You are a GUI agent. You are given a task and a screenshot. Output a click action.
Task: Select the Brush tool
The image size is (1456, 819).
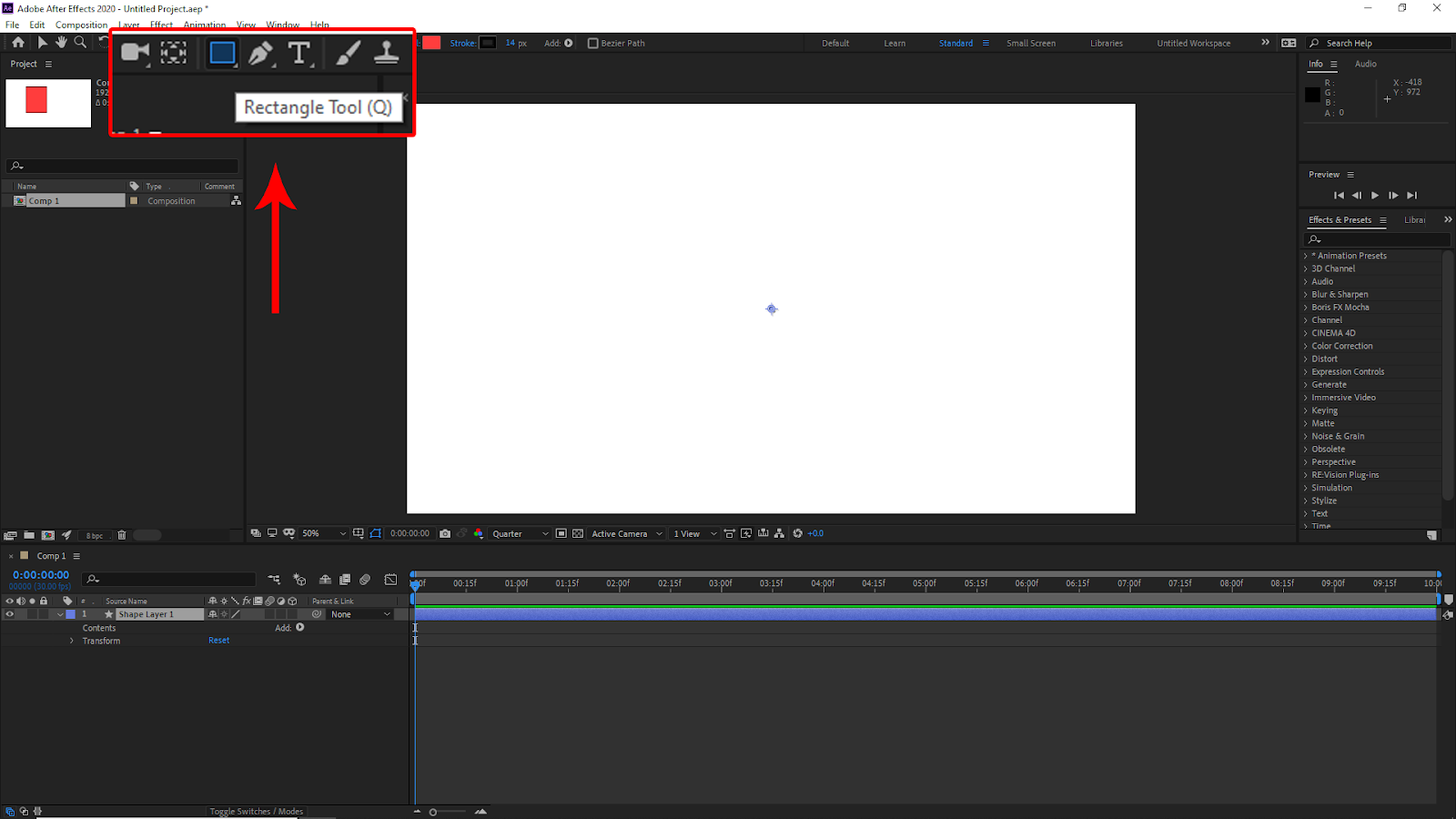click(348, 53)
